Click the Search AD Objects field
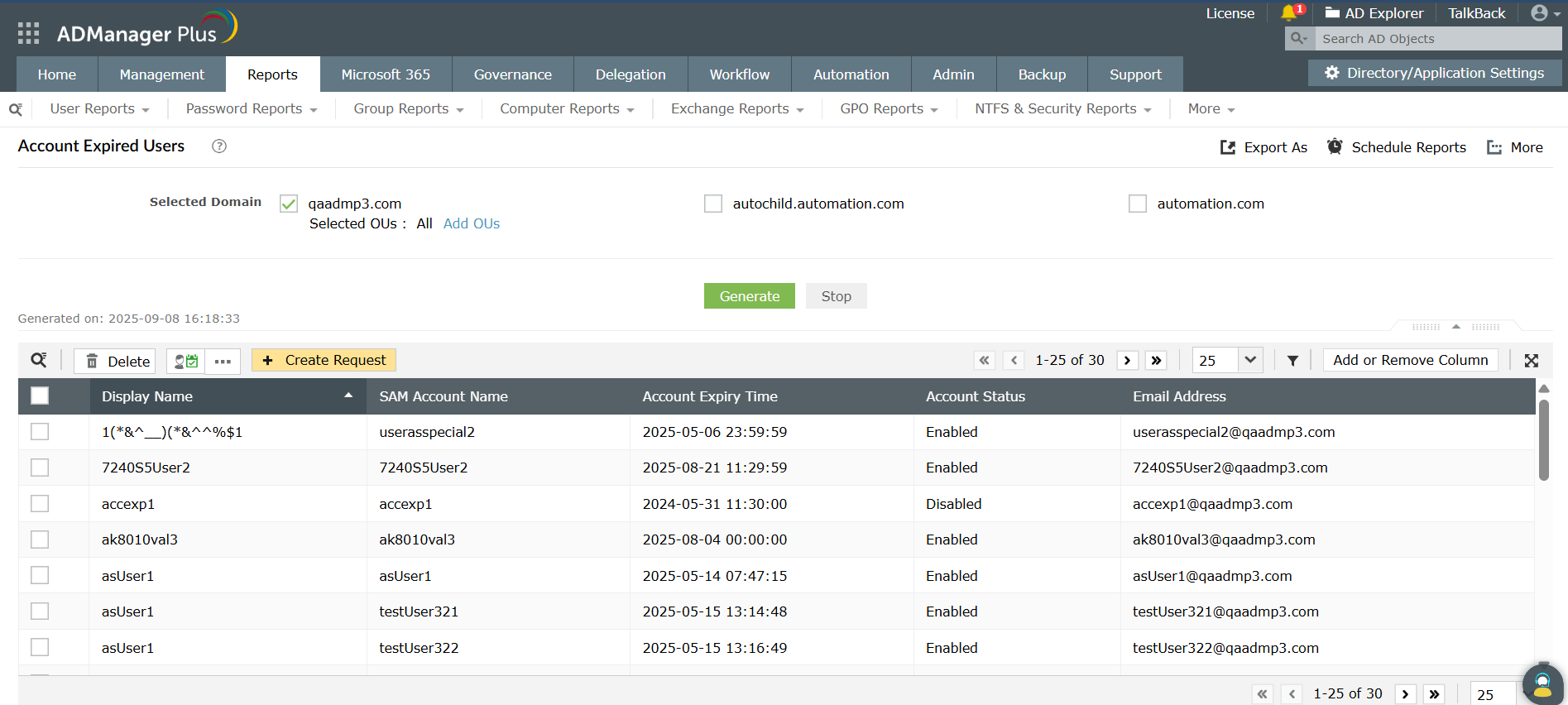The height and width of the screenshot is (705, 1568). (x=1438, y=39)
